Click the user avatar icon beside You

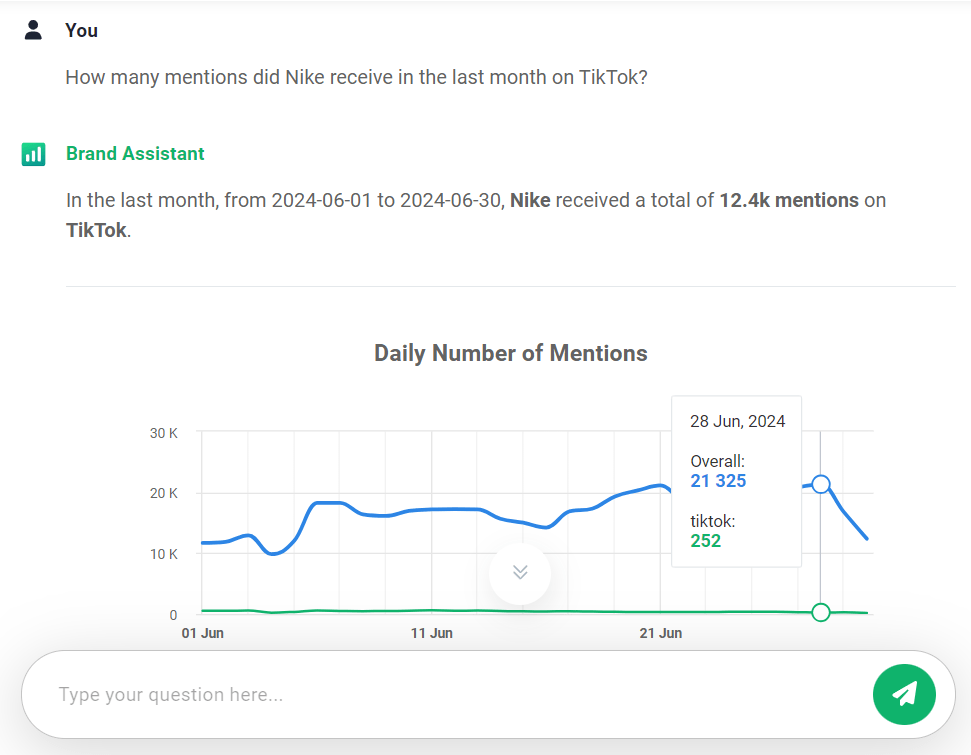pyautogui.click(x=33, y=30)
